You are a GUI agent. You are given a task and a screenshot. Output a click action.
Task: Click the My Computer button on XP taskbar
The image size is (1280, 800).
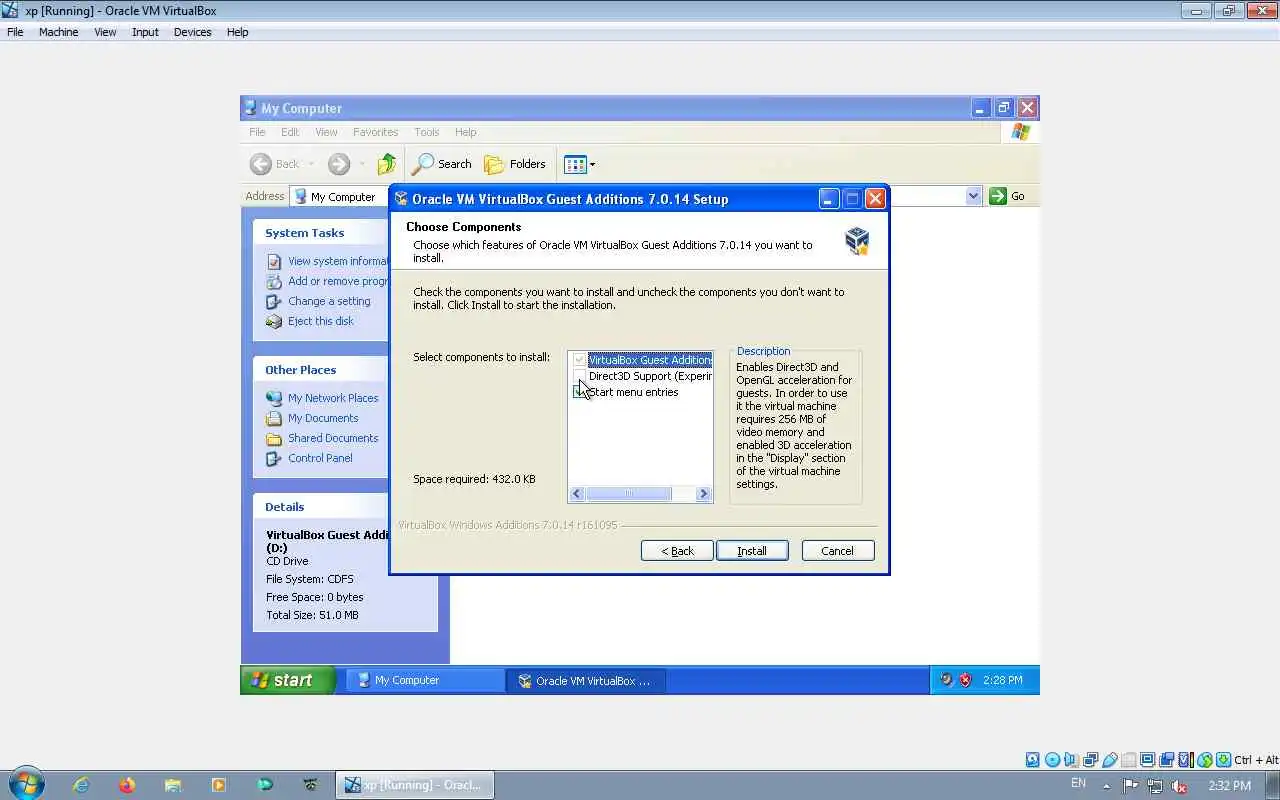(x=425, y=680)
